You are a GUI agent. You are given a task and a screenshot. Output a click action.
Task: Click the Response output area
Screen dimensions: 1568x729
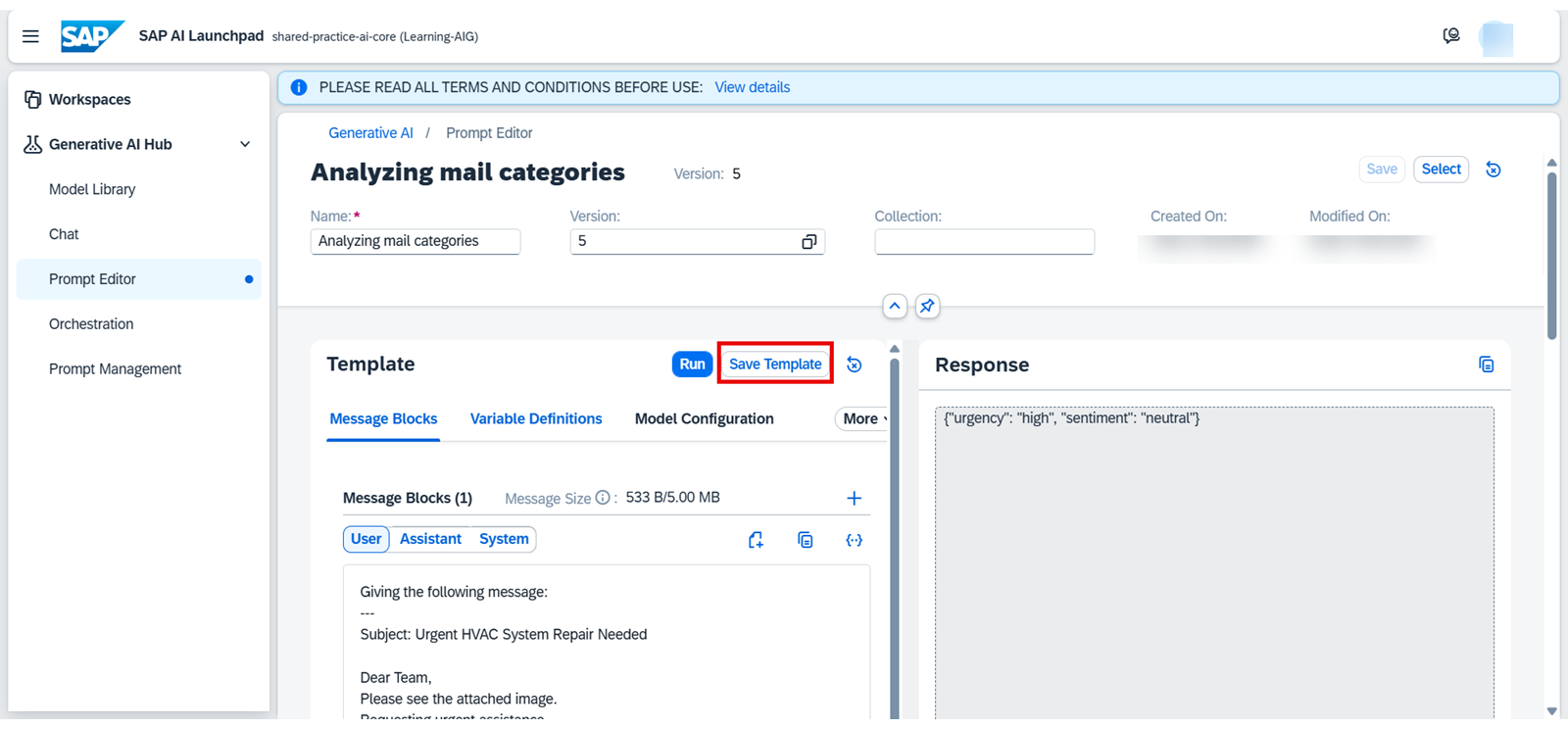1214,563
